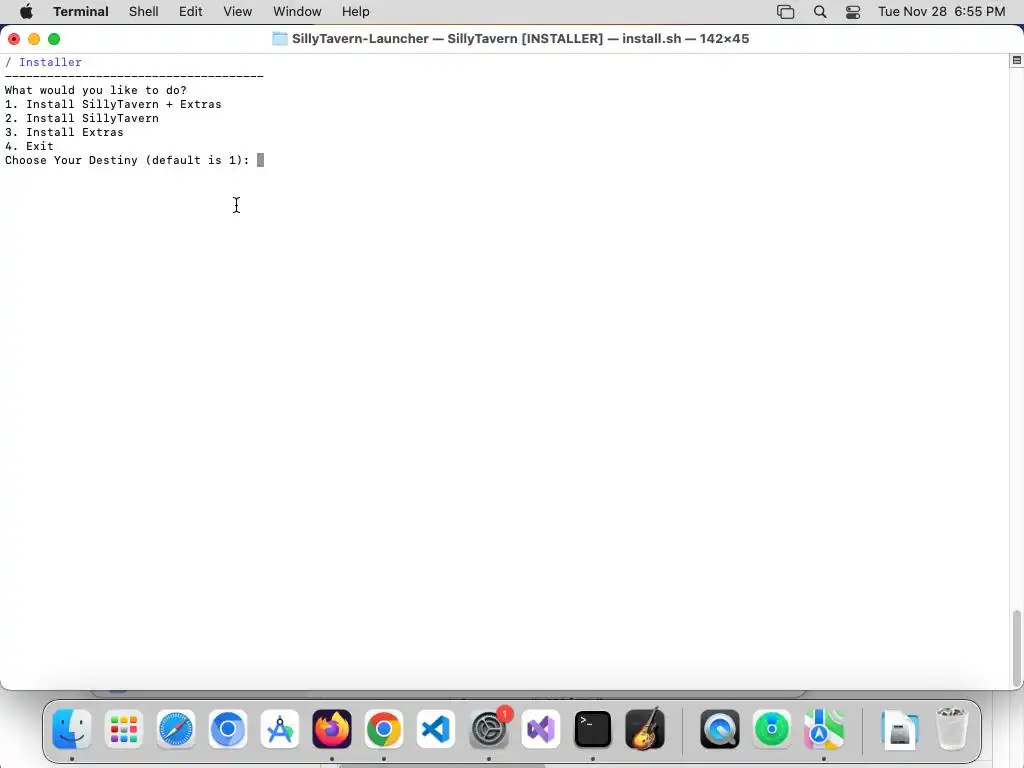
Task: Click the split pane icon at terminal top-right
Action: click(1016, 60)
